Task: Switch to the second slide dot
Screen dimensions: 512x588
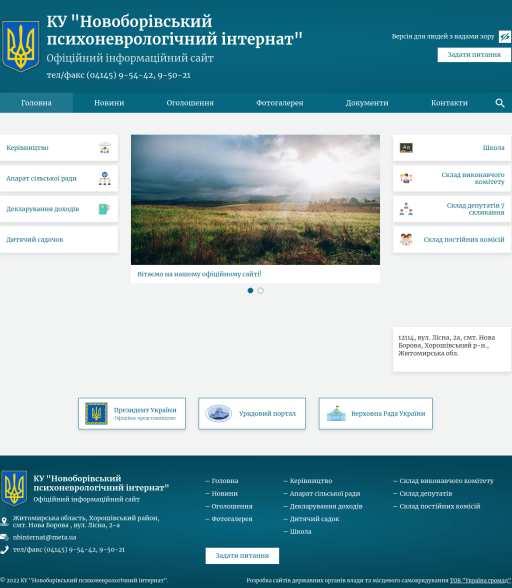Action: (x=260, y=291)
